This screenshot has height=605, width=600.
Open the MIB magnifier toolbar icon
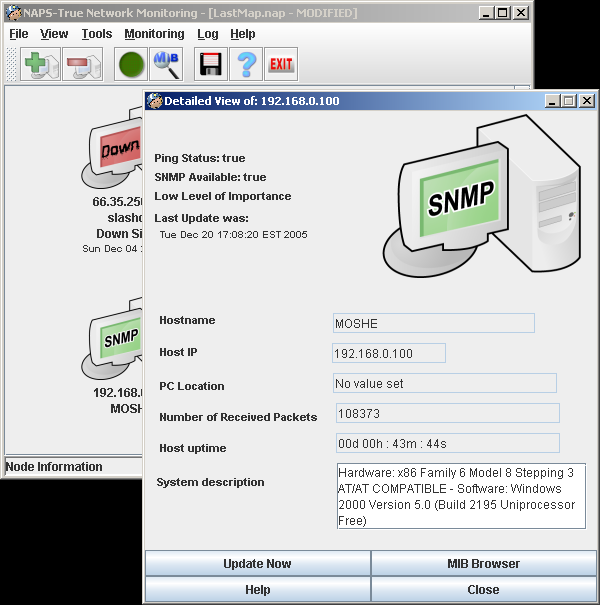(166, 65)
